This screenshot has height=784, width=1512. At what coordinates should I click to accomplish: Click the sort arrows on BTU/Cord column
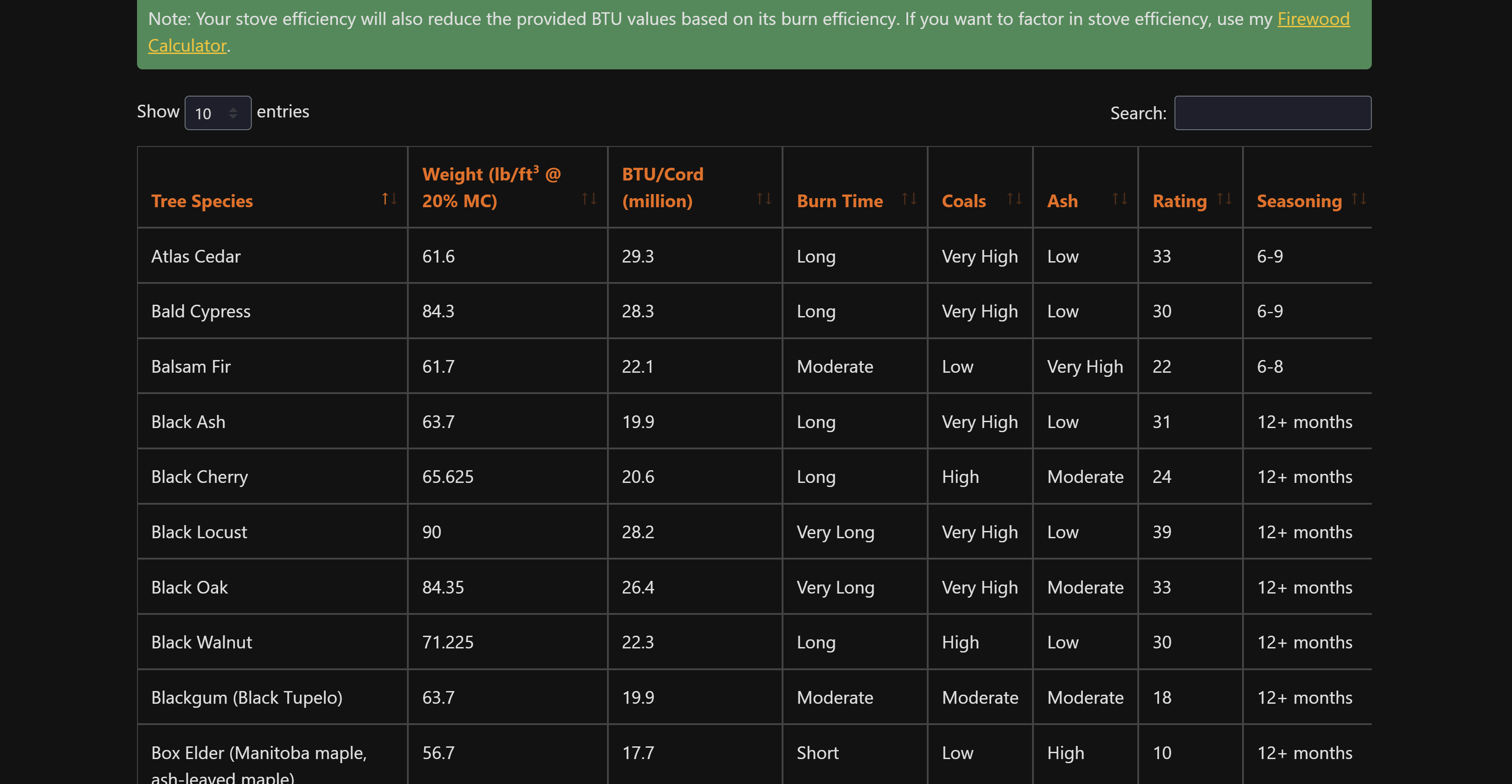coord(763,200)
